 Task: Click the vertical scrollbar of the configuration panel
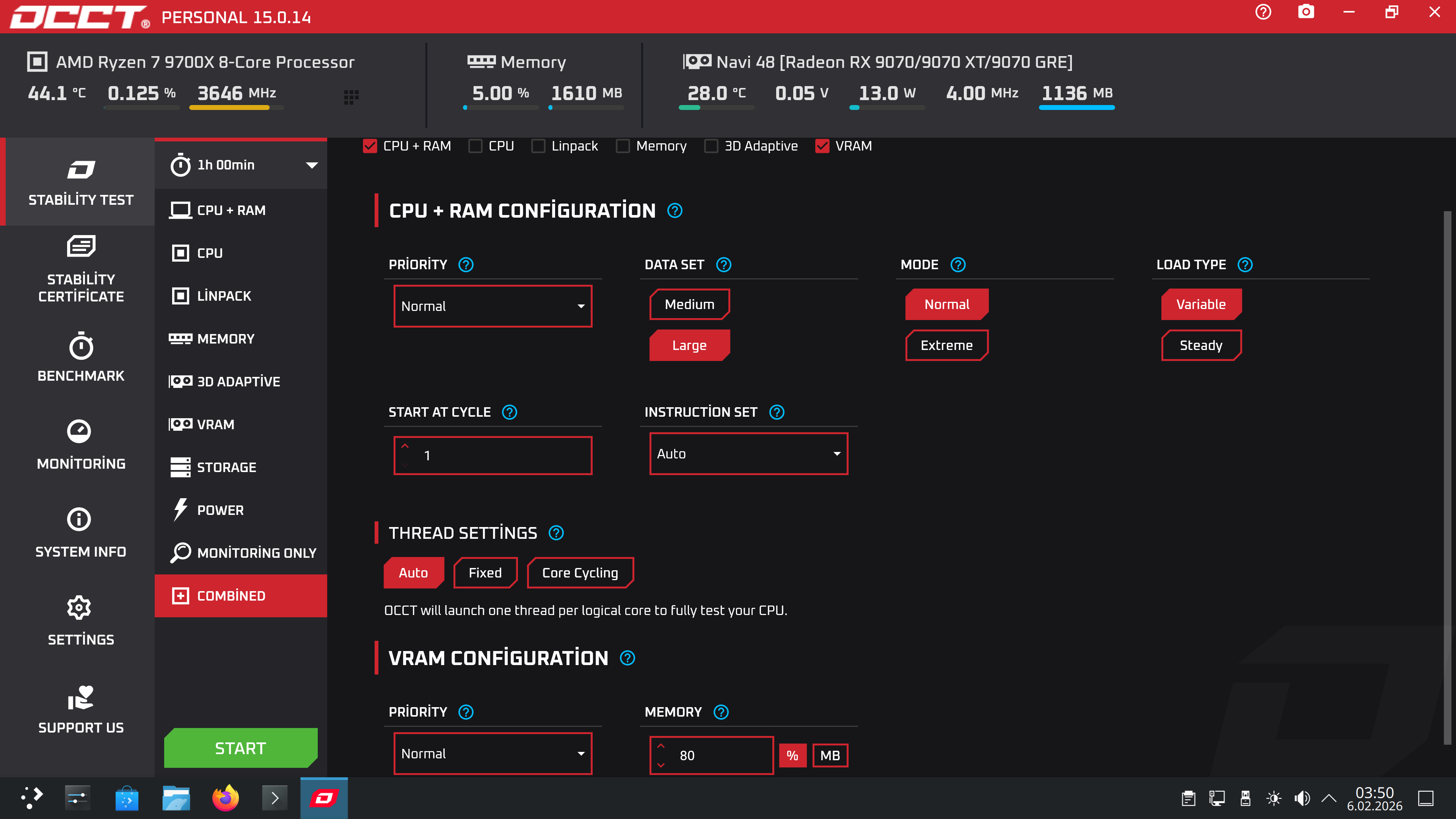(x=1447, y=478)
